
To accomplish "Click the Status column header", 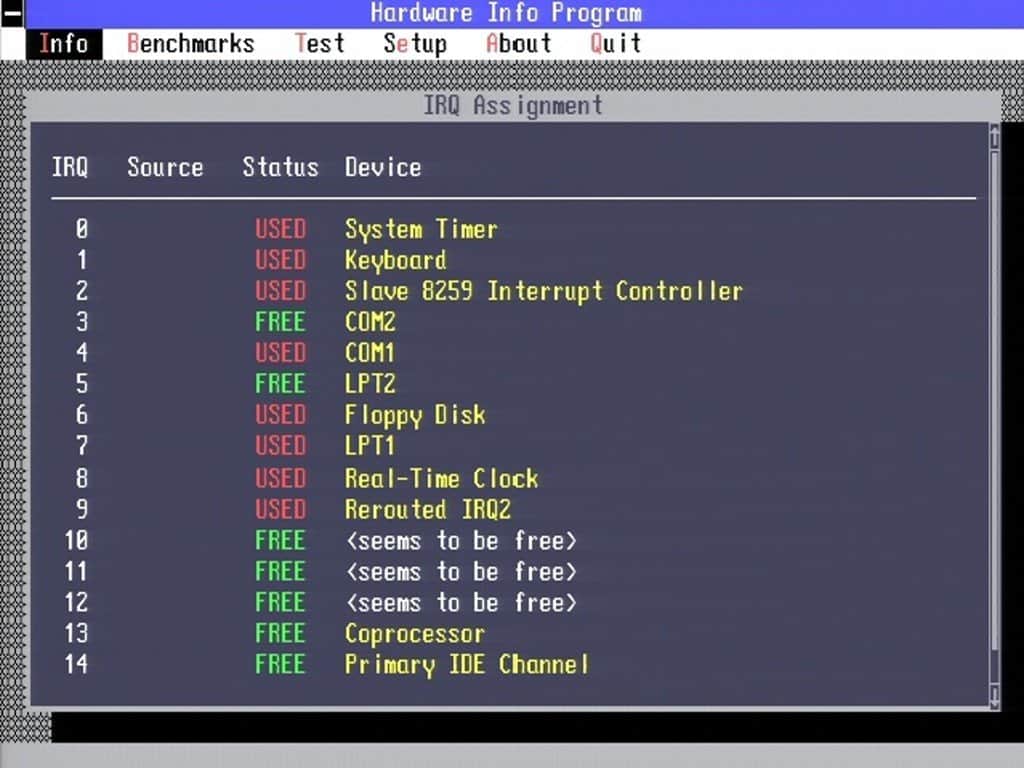I will [x=280, y=167].
